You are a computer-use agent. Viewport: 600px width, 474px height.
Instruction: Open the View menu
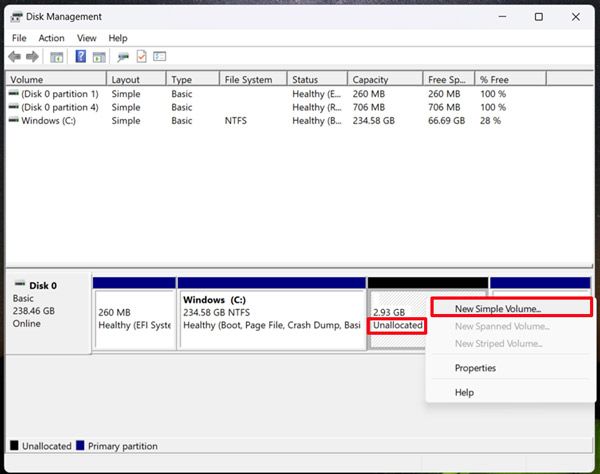pyautogui.click(x=86, y=38)
